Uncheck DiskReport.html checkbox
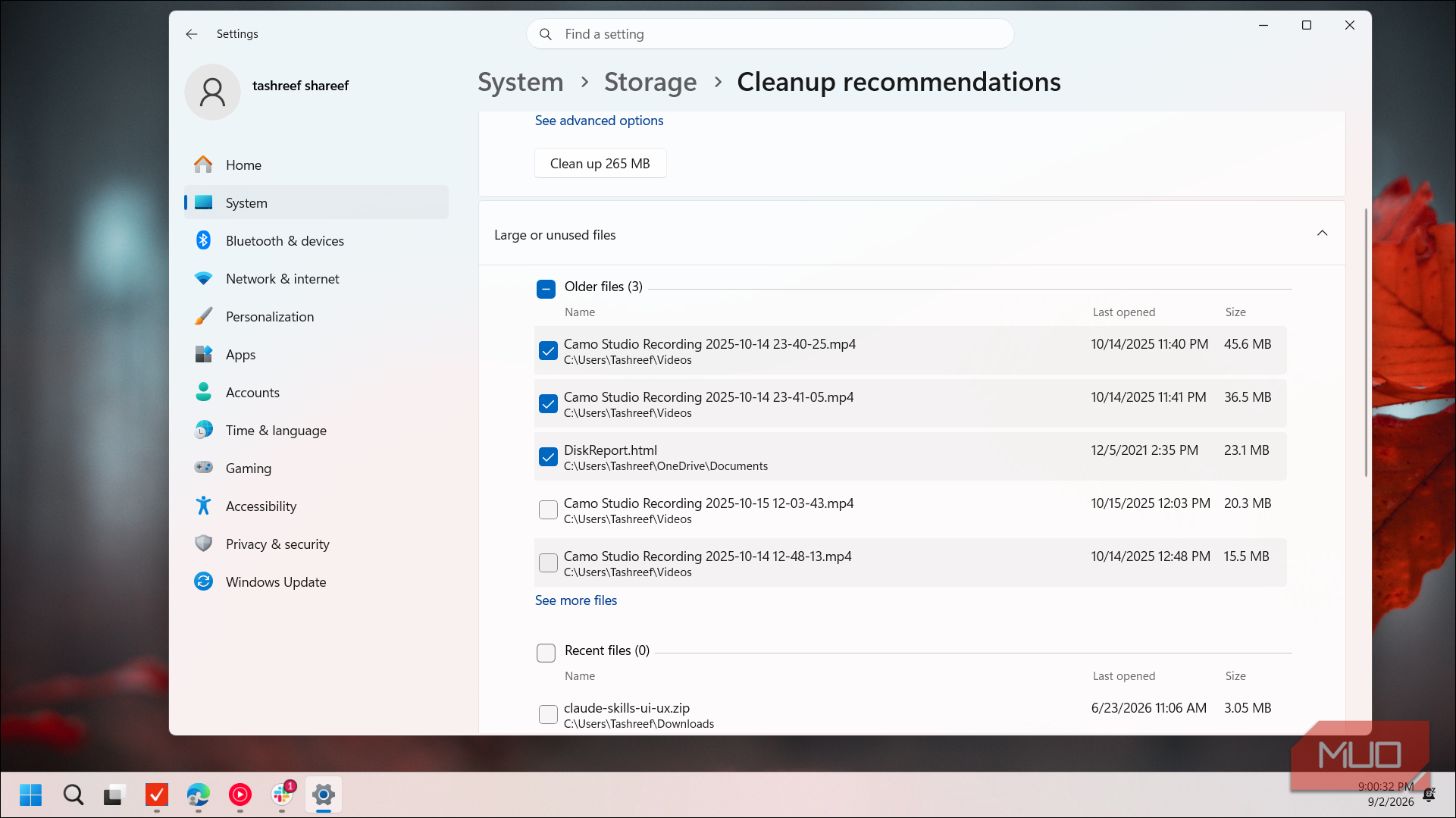 pyautogui.click(x=548, y=457)
